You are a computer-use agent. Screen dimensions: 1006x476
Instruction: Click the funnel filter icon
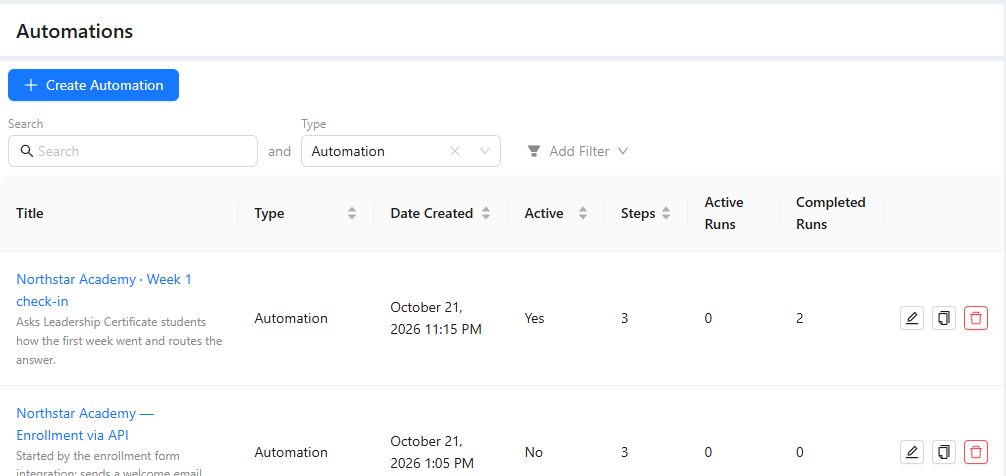(x=533, y=151)
